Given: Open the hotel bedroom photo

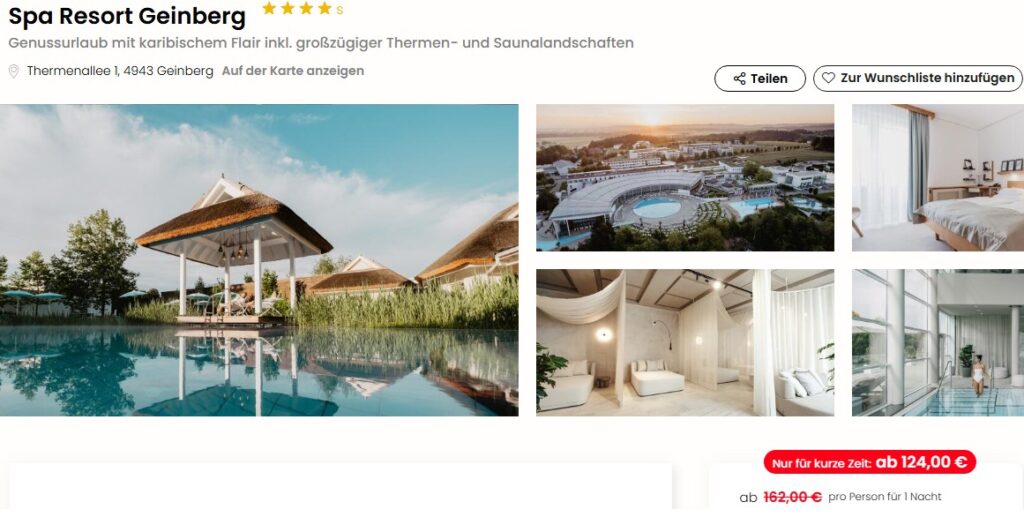Looking at the screenshot, I should (x=938, y=178).
